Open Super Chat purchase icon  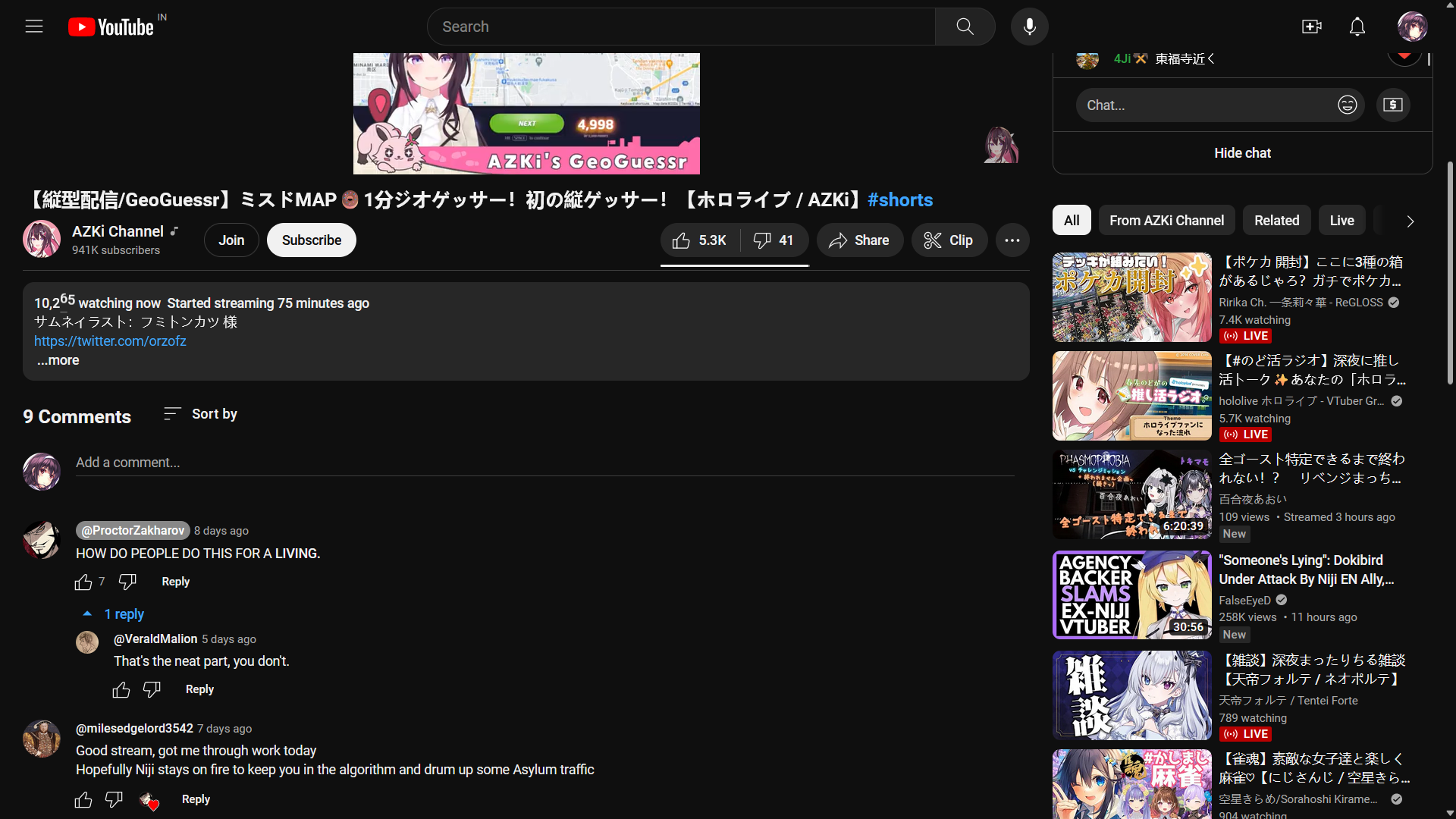(1393, 105)
